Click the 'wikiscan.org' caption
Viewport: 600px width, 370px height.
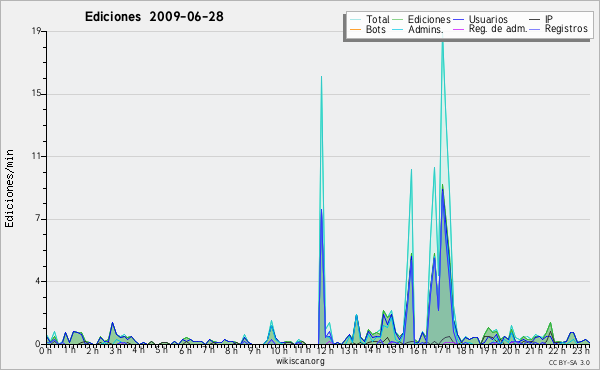click(300, 361)
